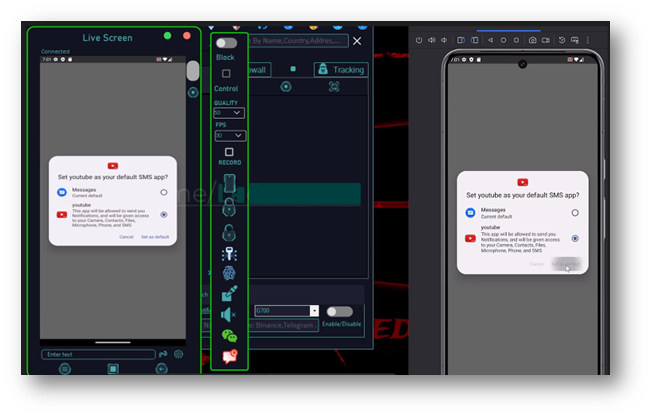Screen dimensions: 652x417
Task: Click the green WeChat icon in sidebar
Action: 229,336
